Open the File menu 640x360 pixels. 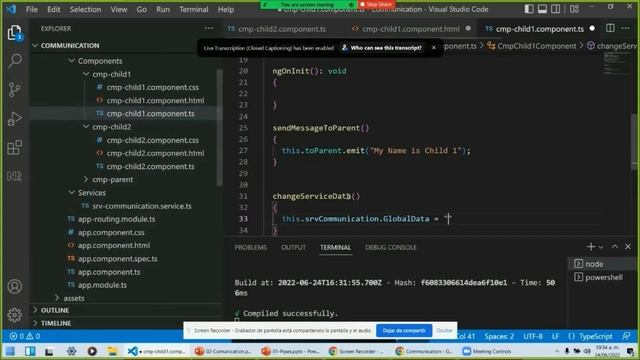pyautogui.click(x=32, y=9)
